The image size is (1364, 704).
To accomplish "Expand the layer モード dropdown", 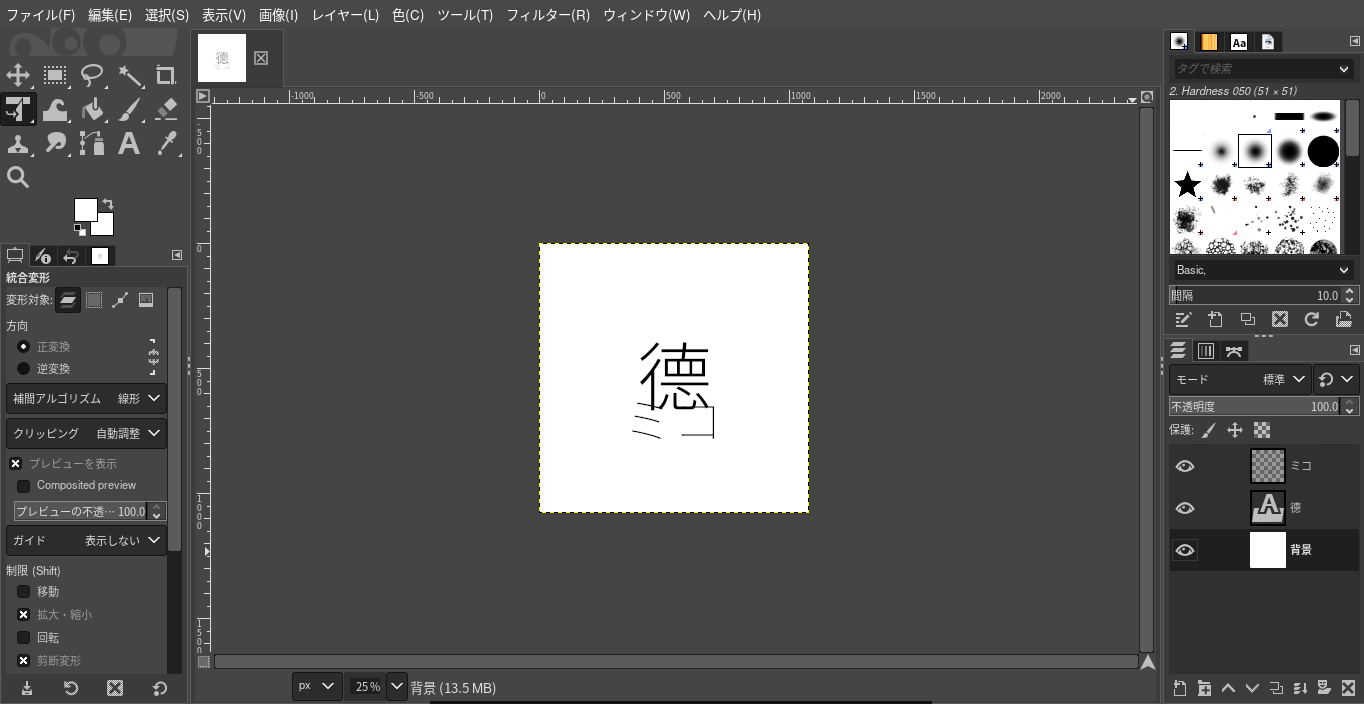I will pos(1240,379).
